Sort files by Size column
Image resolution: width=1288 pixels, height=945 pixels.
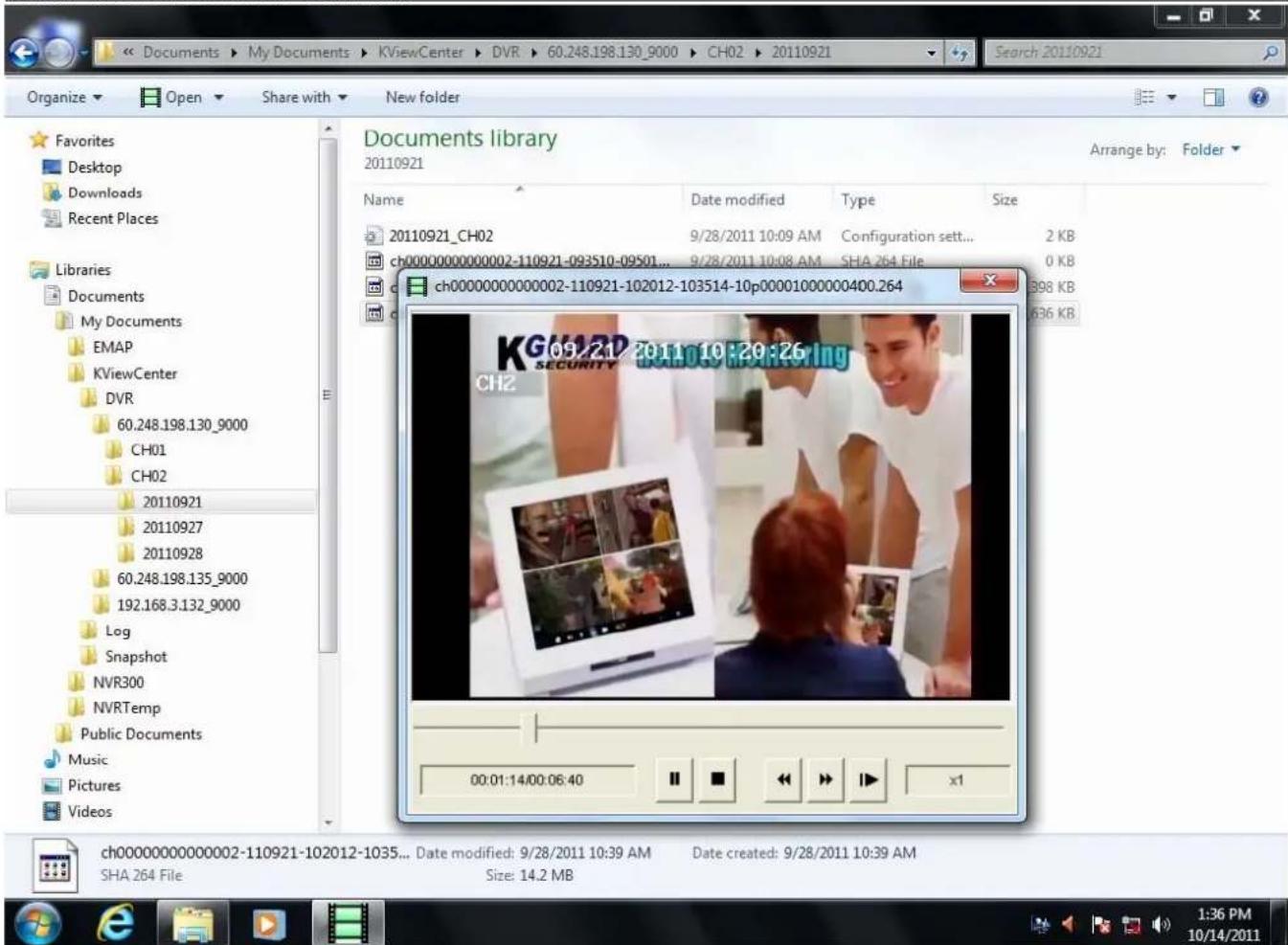(1005, 199)
